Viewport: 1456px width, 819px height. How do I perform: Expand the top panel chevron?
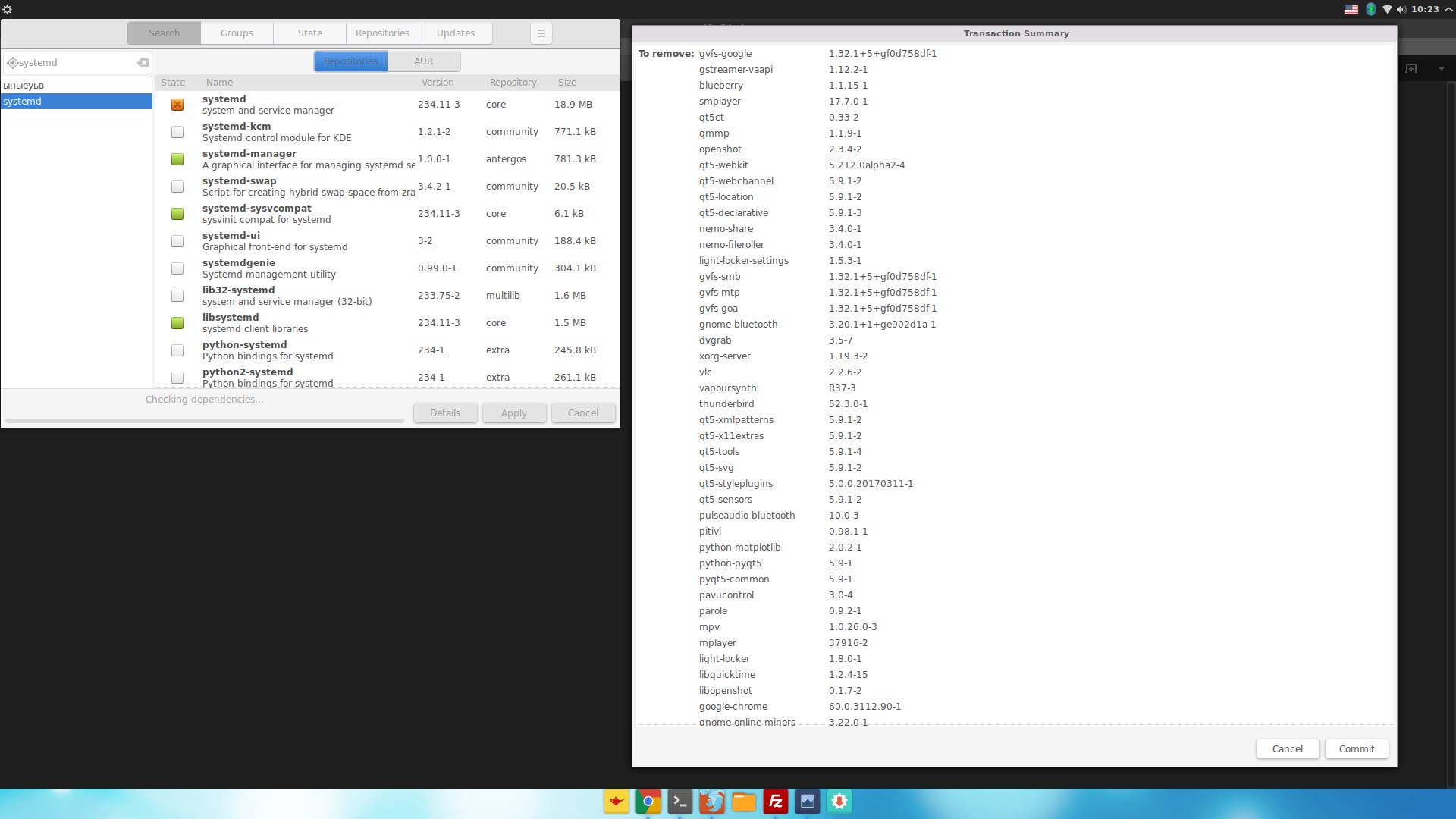1448,9
